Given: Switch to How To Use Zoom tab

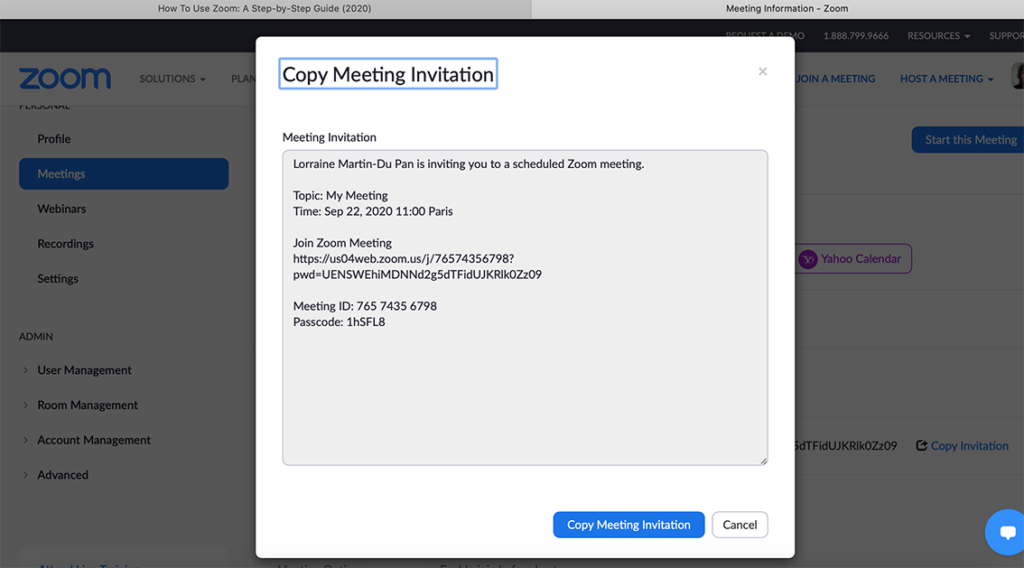Looking at the screenshot, I should pos(264,8).
